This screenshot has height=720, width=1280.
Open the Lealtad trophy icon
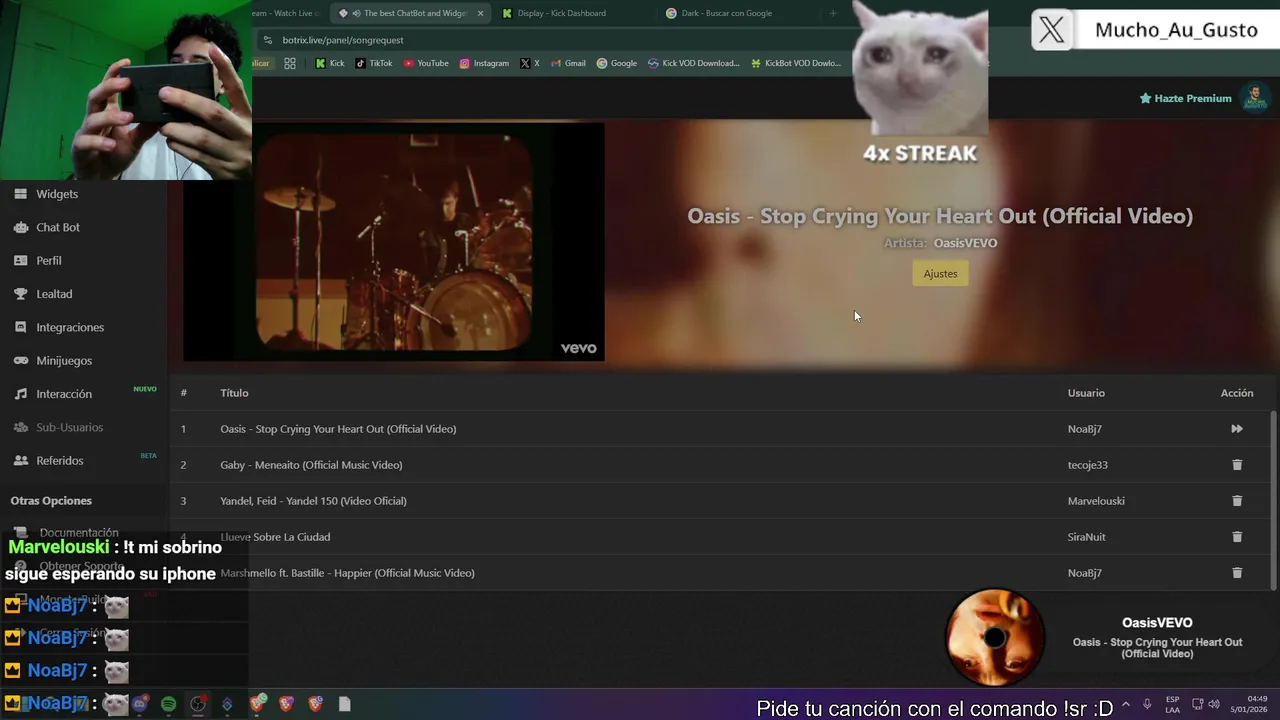(x=20, y=294)
